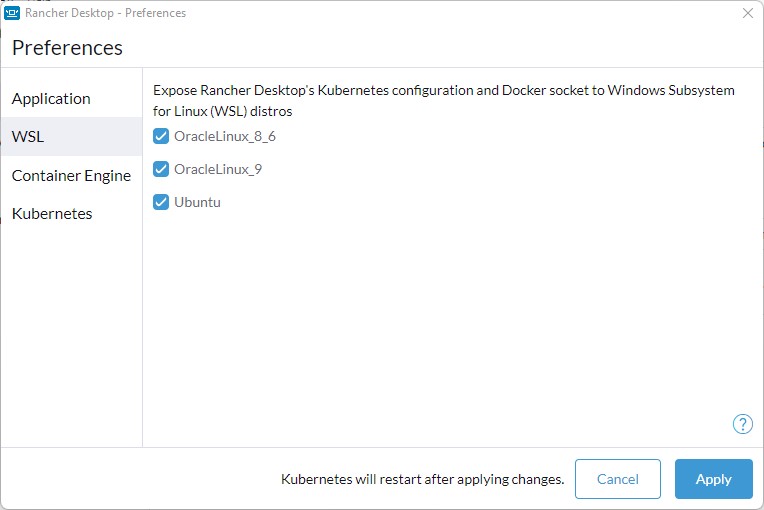Click the Preferences heading
The width and height of the screenshot is (764, 510).
pos(67,48)
